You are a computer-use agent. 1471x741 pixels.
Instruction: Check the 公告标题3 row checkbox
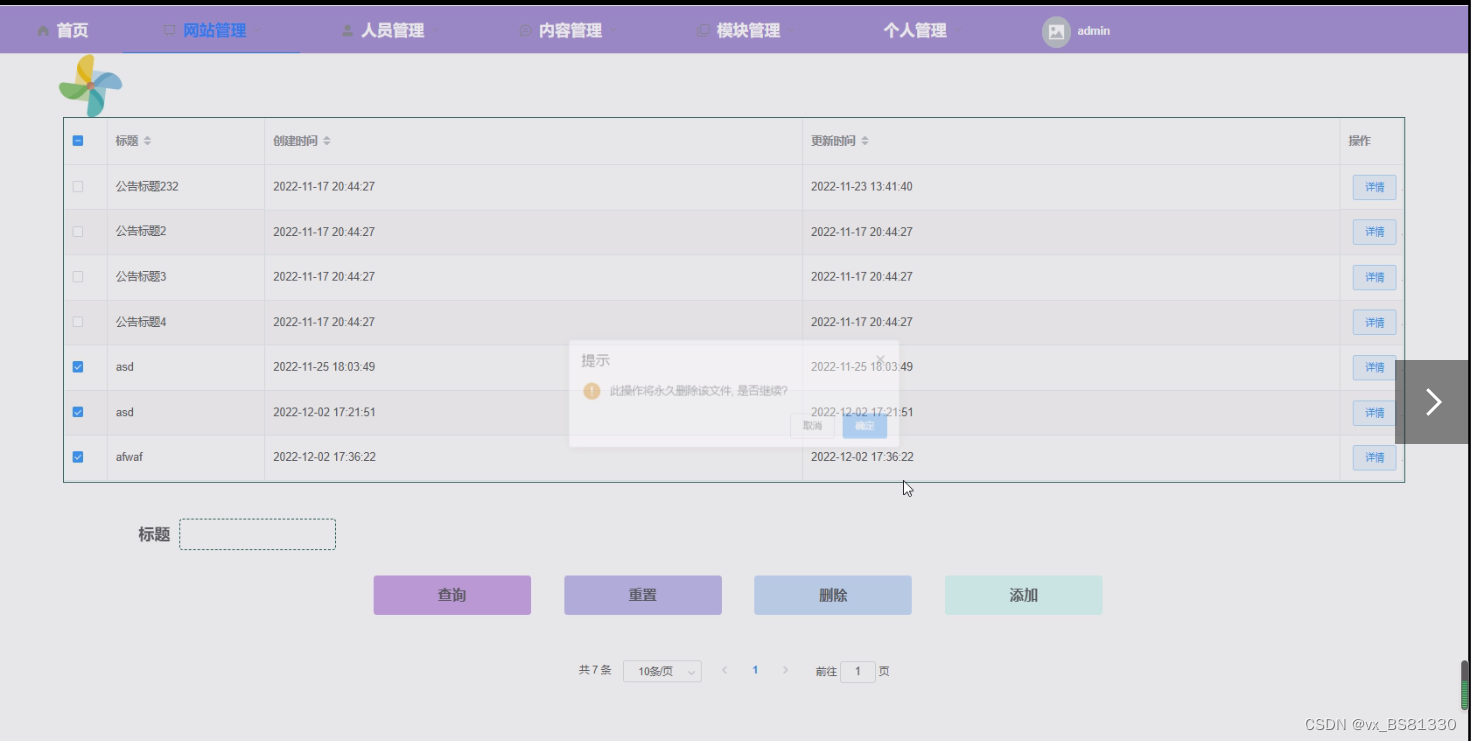(x=78, y=277)
